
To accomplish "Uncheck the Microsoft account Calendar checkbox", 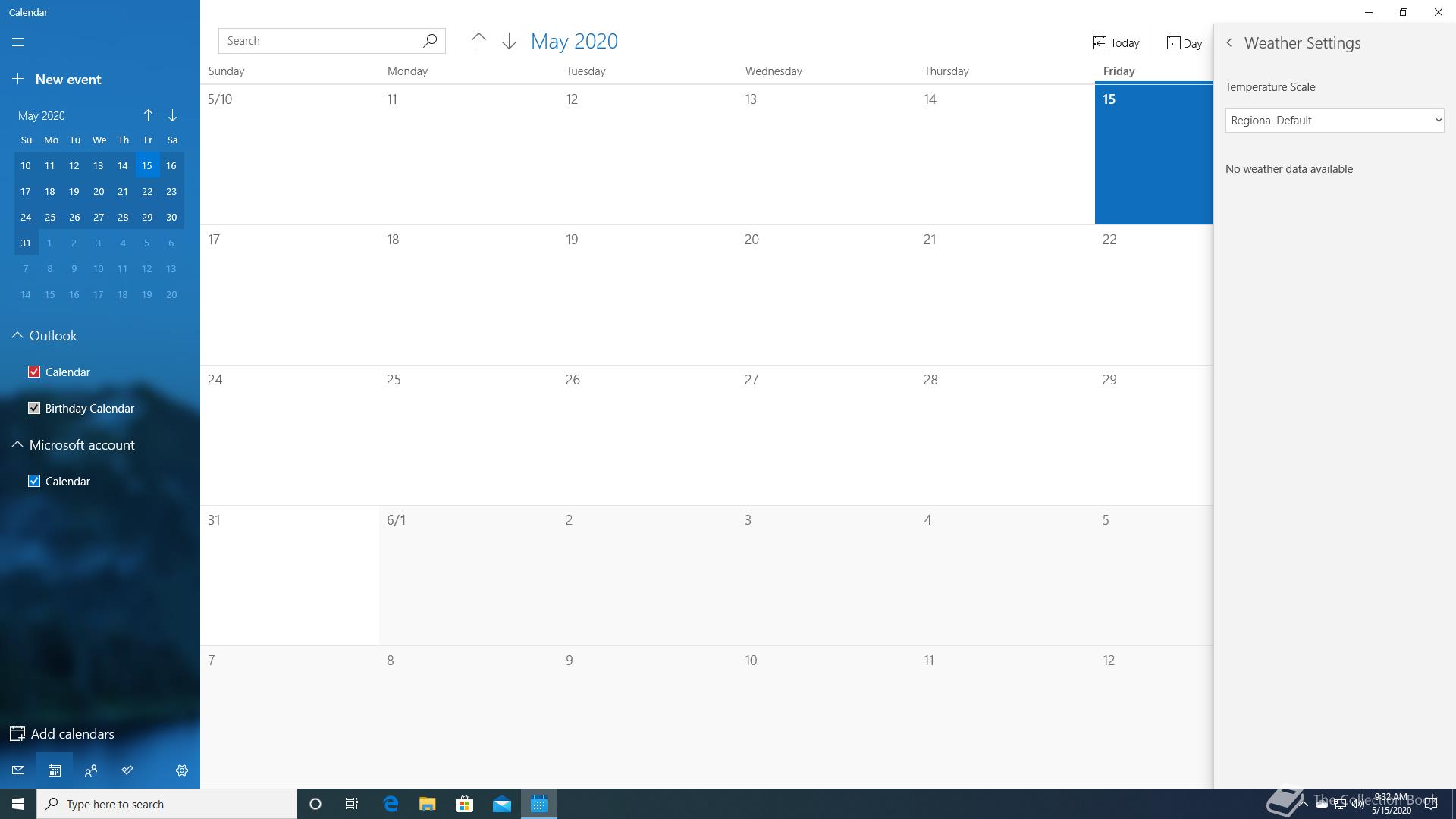I will tap(34, 481).
